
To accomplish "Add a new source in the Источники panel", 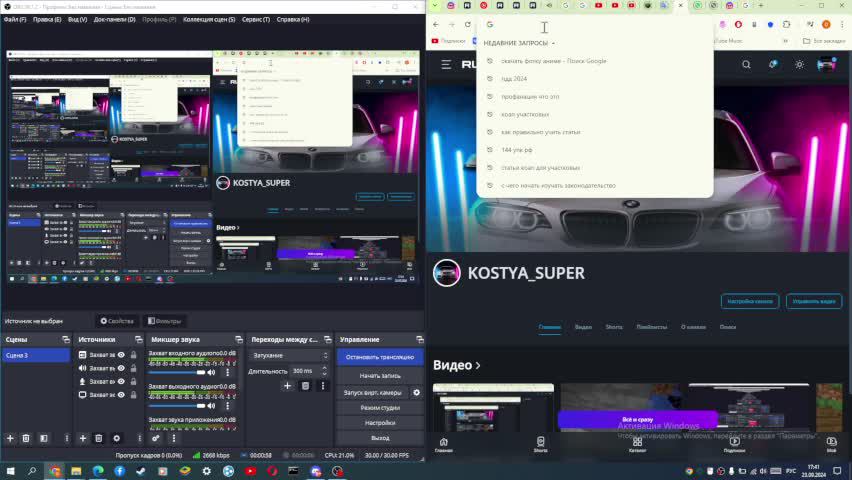I will tap(83, 438).
